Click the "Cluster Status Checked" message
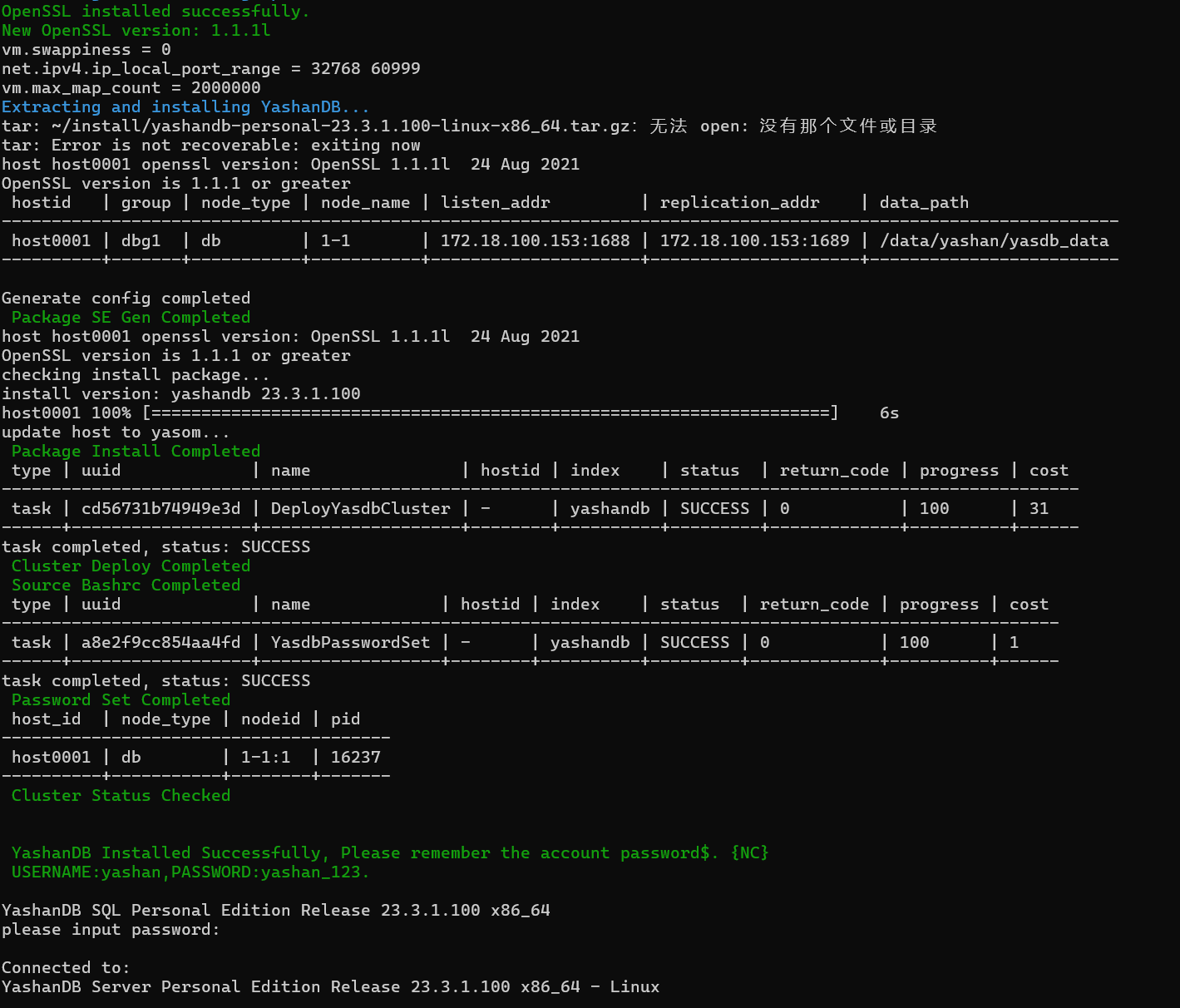This screenshot has width=1180, height=1008. pyautogui.click(x=121, y=796)
